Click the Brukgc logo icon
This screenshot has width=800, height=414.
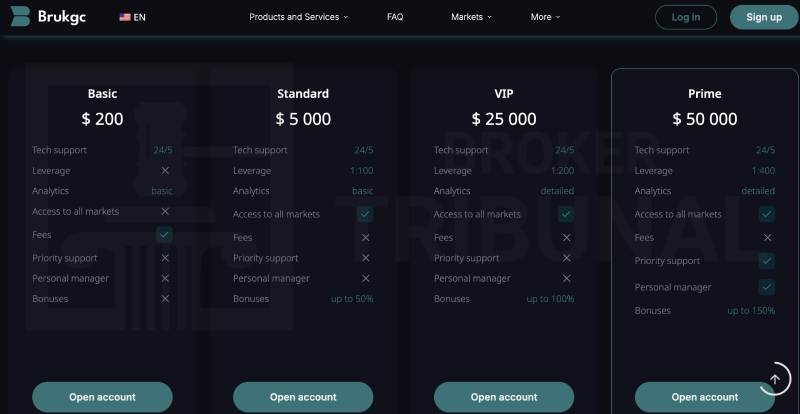pyautogui.click(x=20, y=16)
